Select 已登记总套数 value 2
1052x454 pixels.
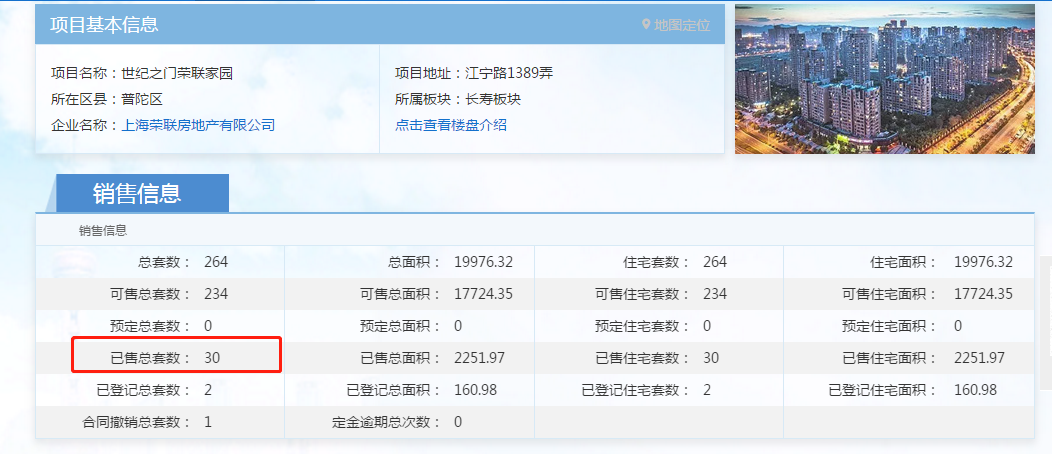[x=208, y=390]
